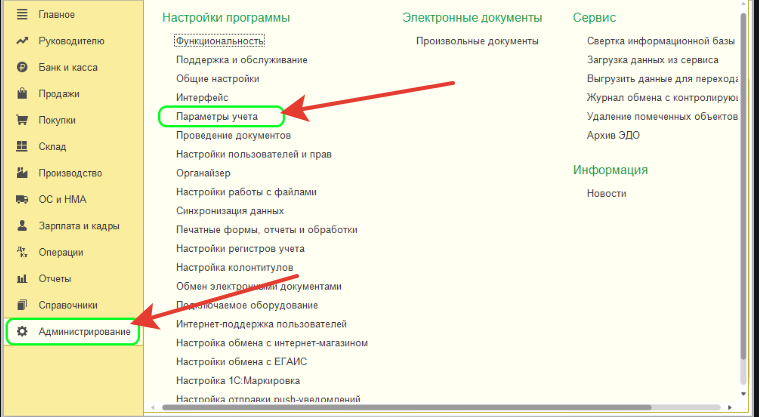Viewport: 759px width, 417px height.
Task: Open the Операции section
Action: coord(61,252)
